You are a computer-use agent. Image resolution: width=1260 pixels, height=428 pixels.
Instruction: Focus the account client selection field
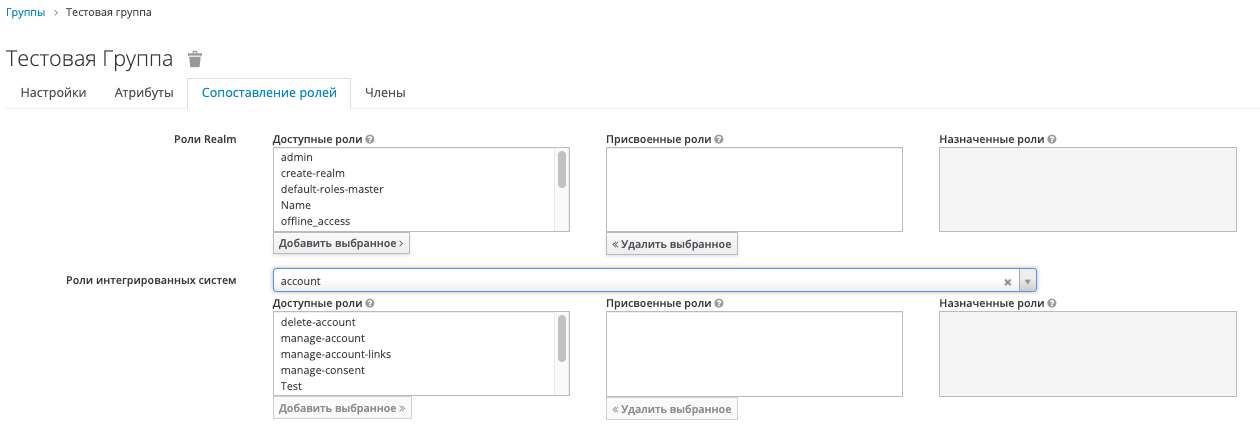click(640, 281)
